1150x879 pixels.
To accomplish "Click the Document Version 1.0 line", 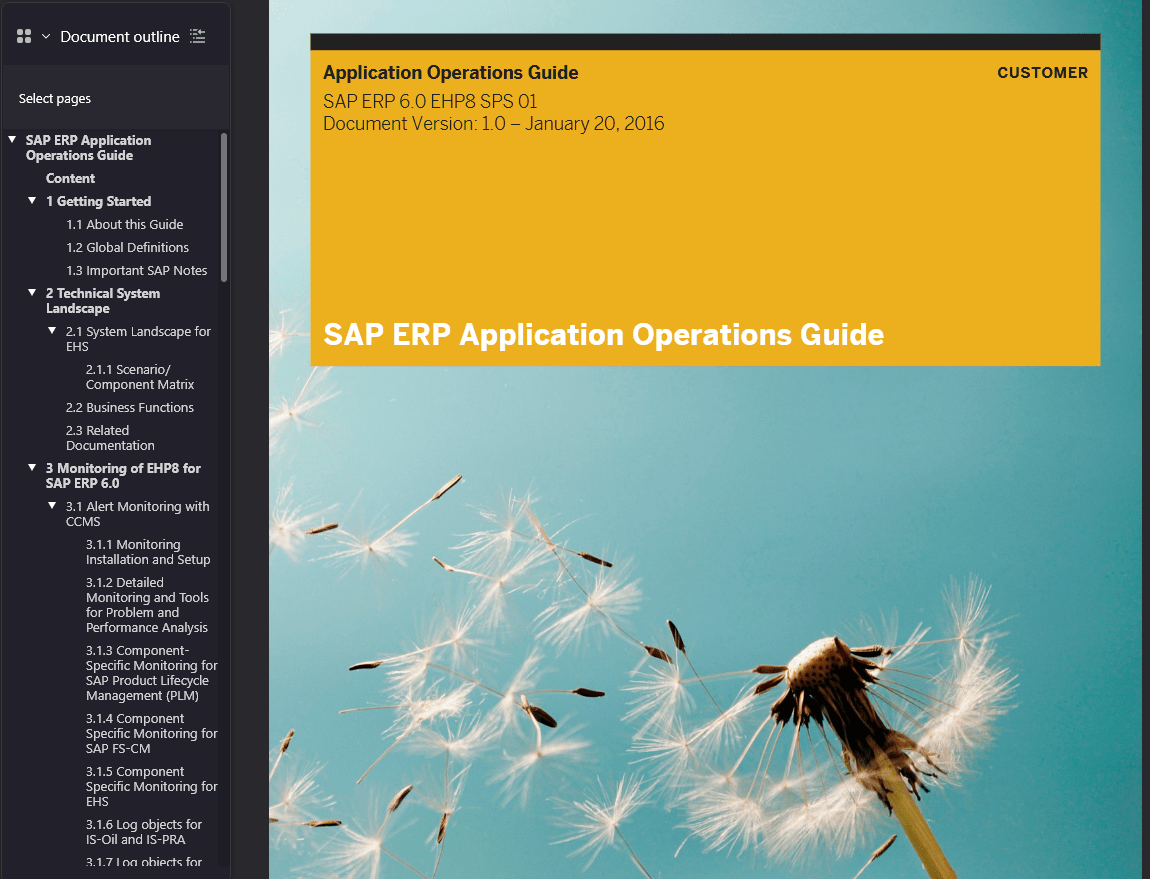I will [494, 123].
